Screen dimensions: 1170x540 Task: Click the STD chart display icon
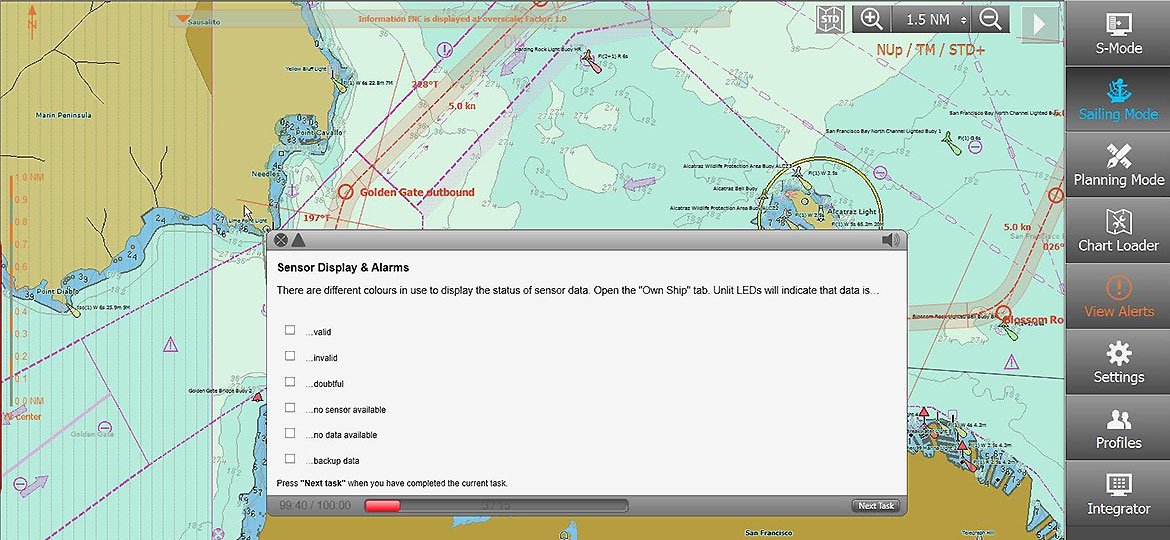point(830,20)
